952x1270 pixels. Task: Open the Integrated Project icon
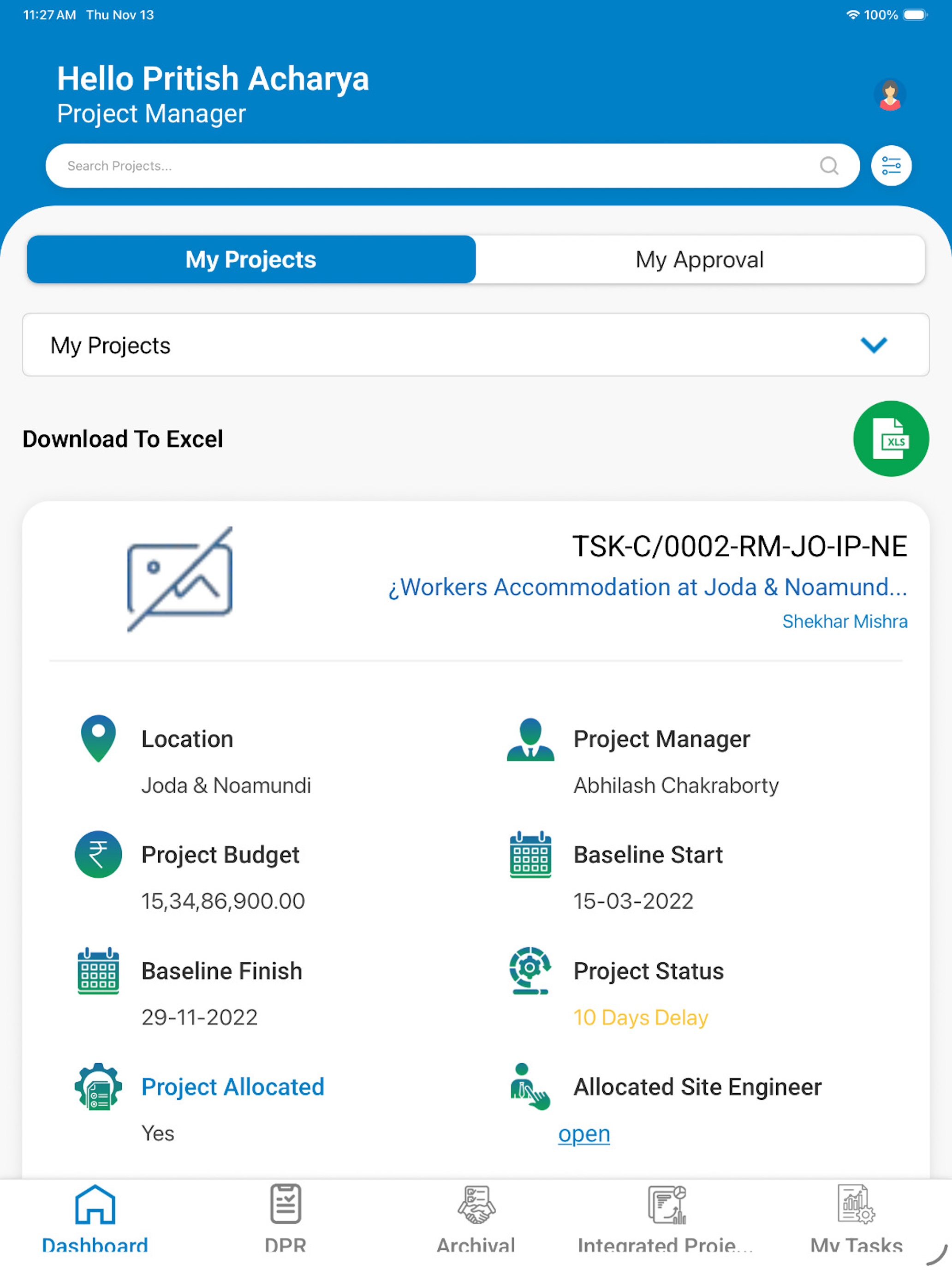click(x=666, y=1204)
